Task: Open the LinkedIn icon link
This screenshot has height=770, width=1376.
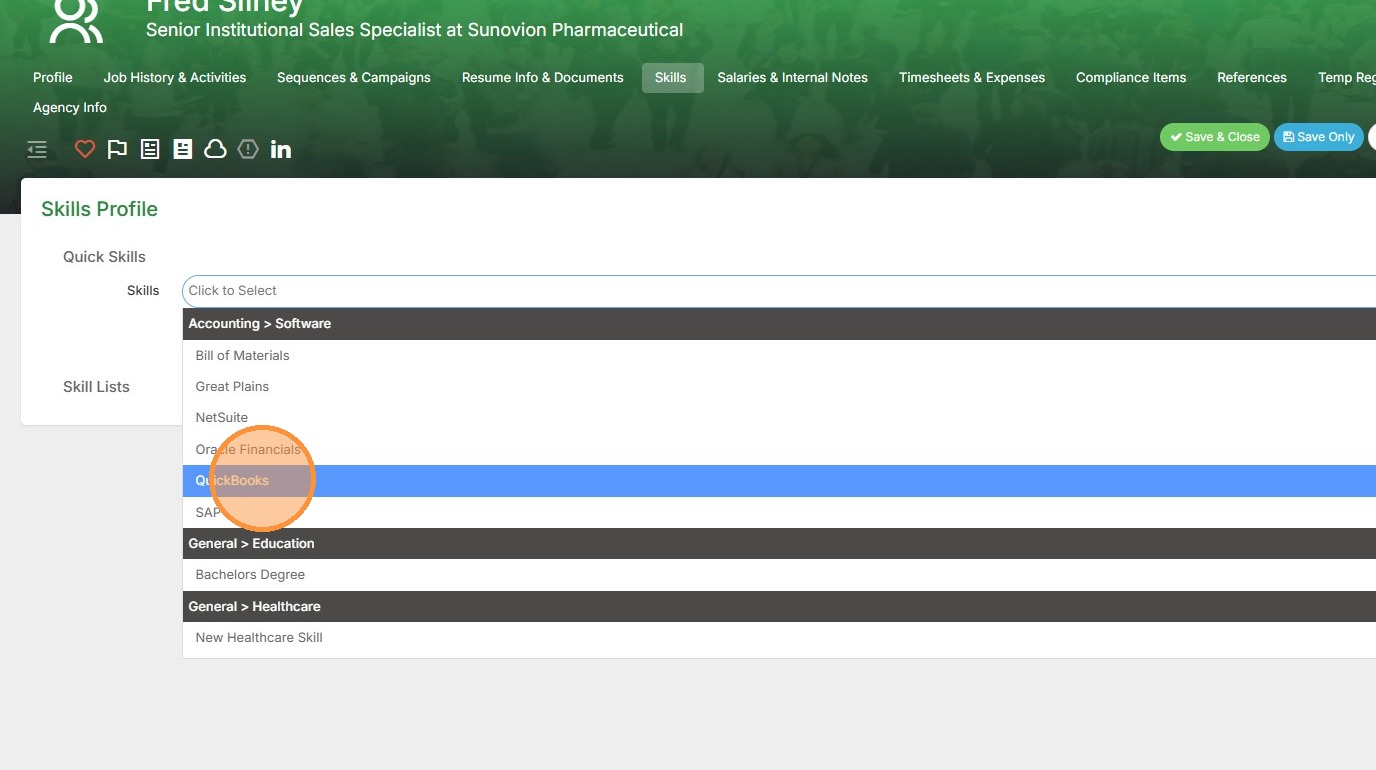Action: pos(281,149)
